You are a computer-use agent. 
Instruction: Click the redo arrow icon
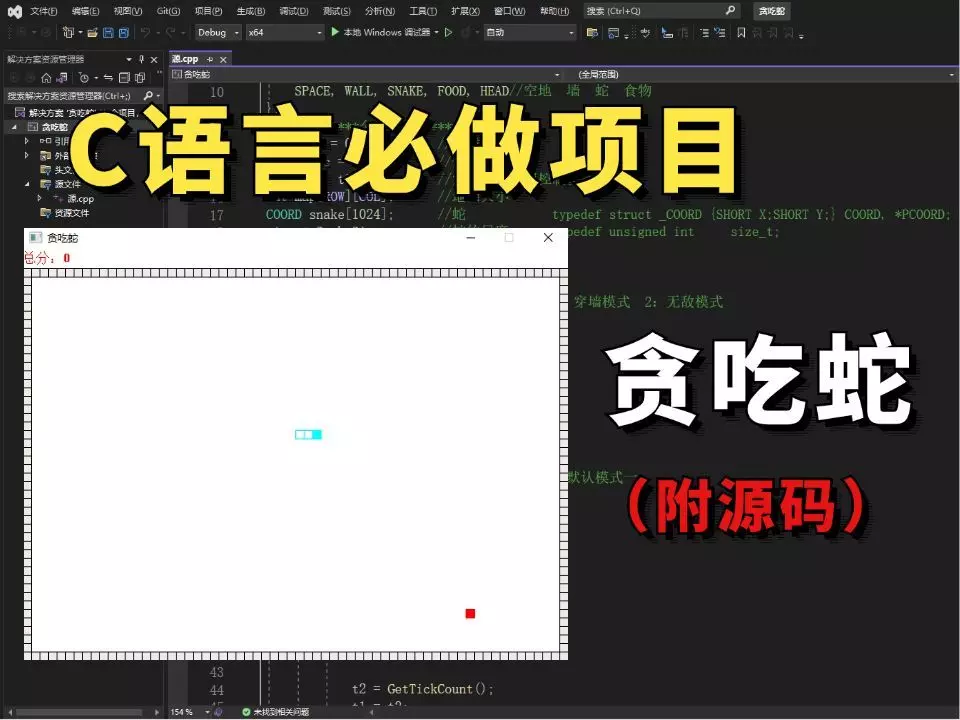click(170, 32)
